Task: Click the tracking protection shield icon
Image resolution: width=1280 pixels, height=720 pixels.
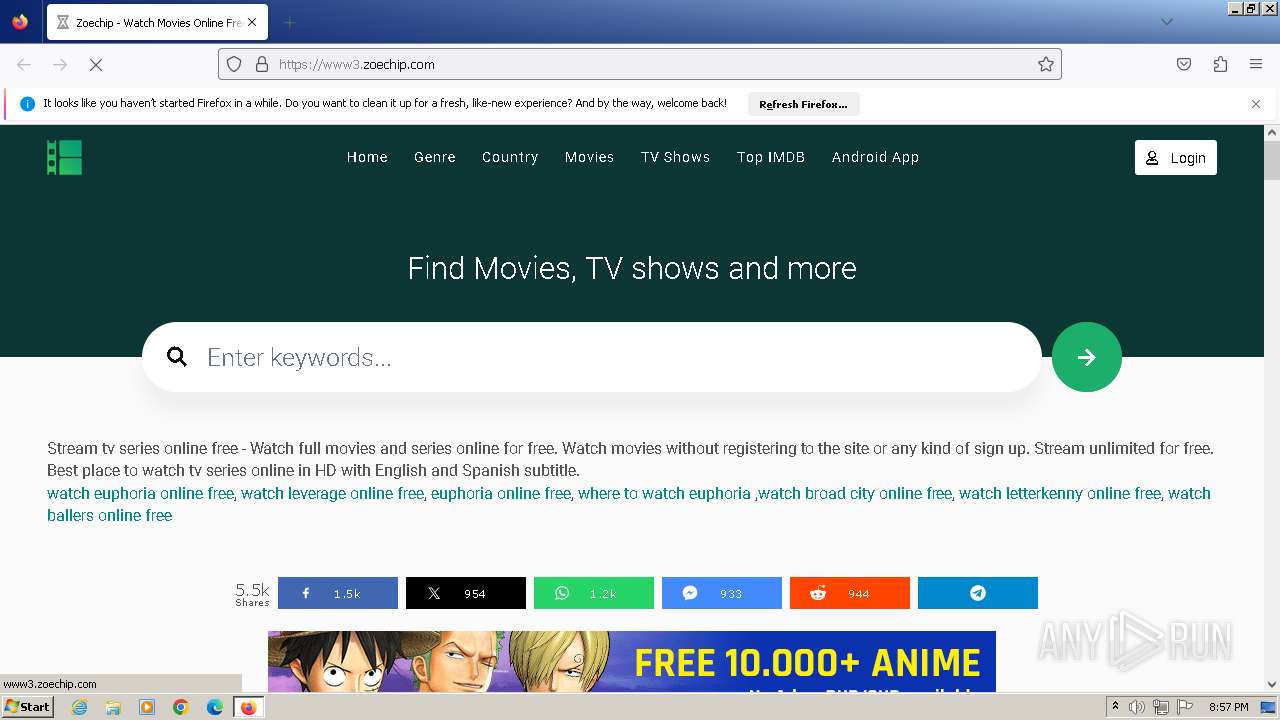Action: point(234,64)
